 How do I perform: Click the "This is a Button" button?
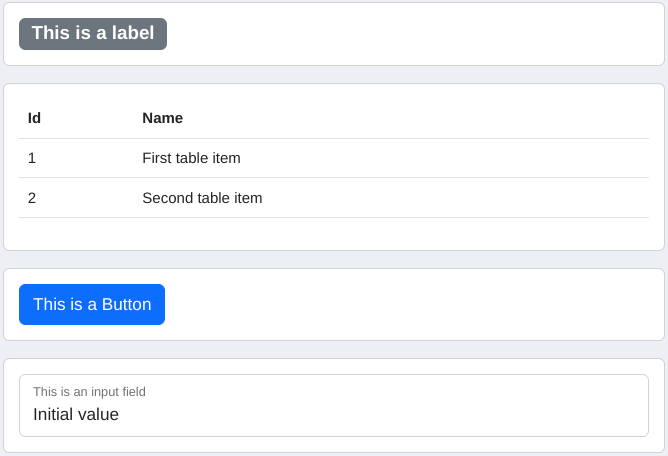pos(92,305)
